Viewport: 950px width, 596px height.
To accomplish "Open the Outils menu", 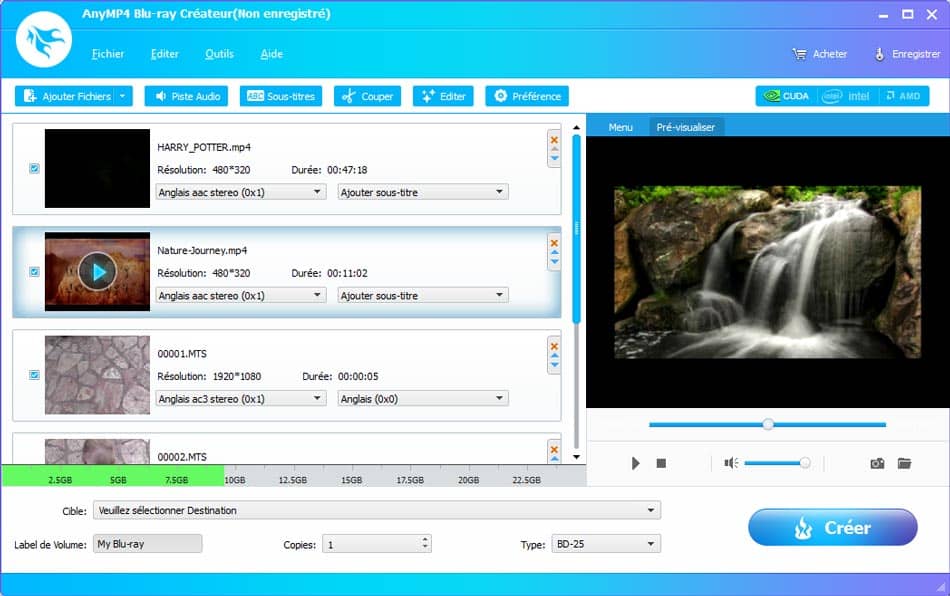I will (x=219, y=54).
